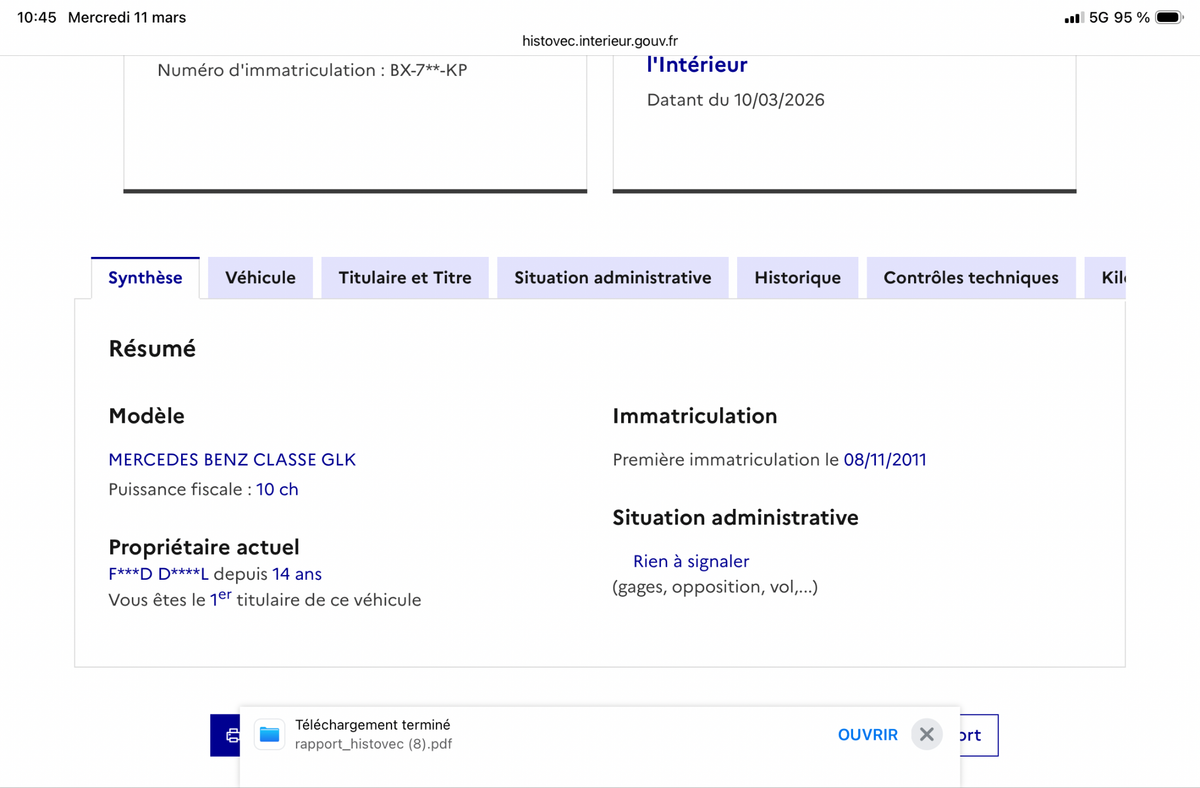
Task: Go to the Historique tab
Action: 797,278
